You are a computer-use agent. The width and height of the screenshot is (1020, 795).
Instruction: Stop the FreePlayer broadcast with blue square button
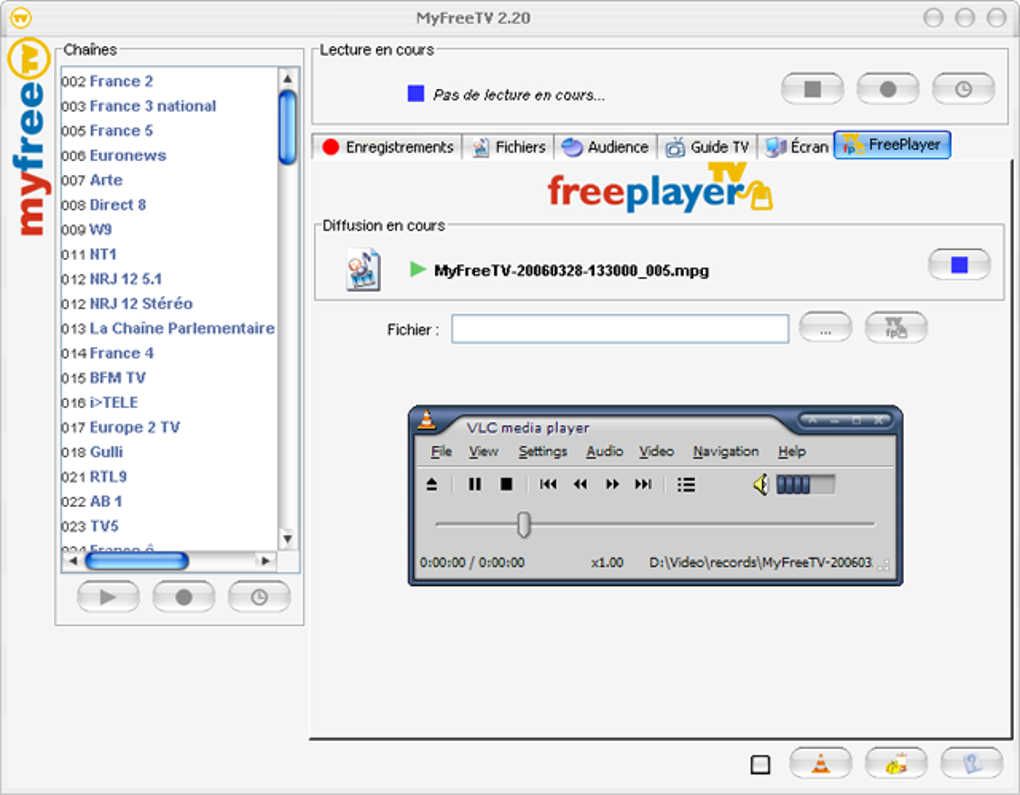pos(960,265)
